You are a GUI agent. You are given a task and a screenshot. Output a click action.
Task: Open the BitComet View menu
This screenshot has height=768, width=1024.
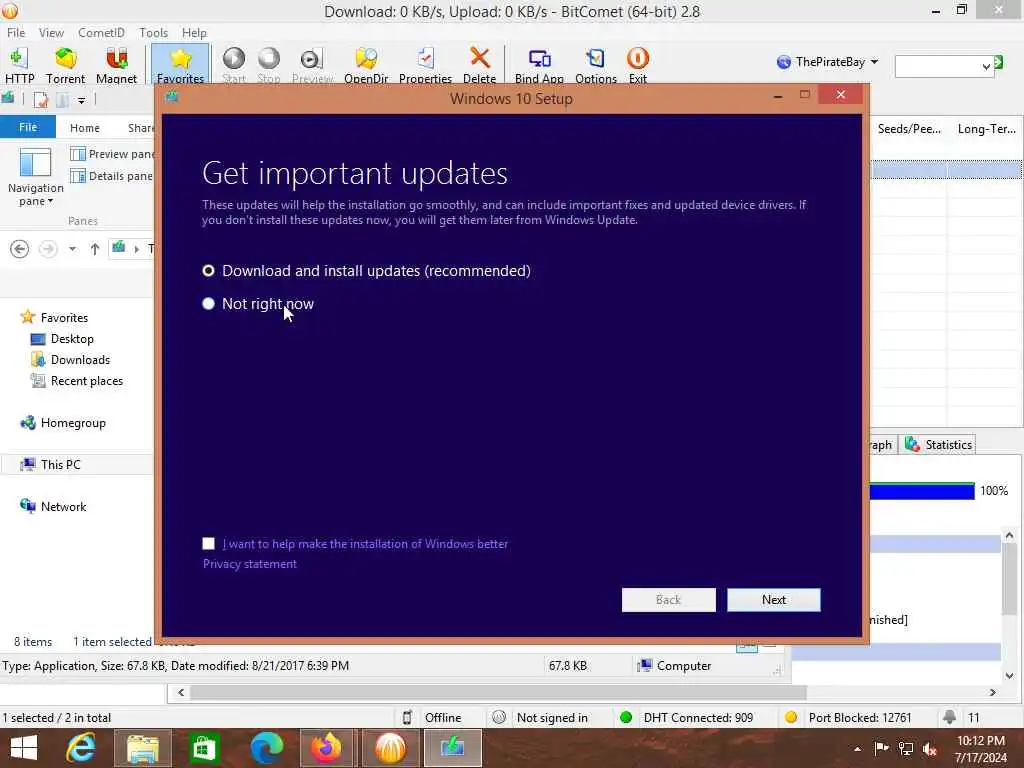pyautogui.click(x=51, y=33)
